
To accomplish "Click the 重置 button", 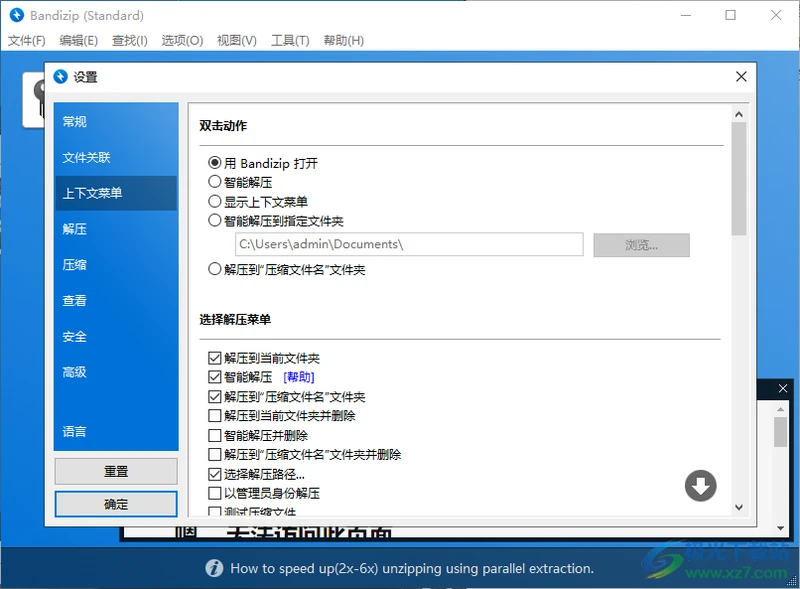I will coord(116,471).
